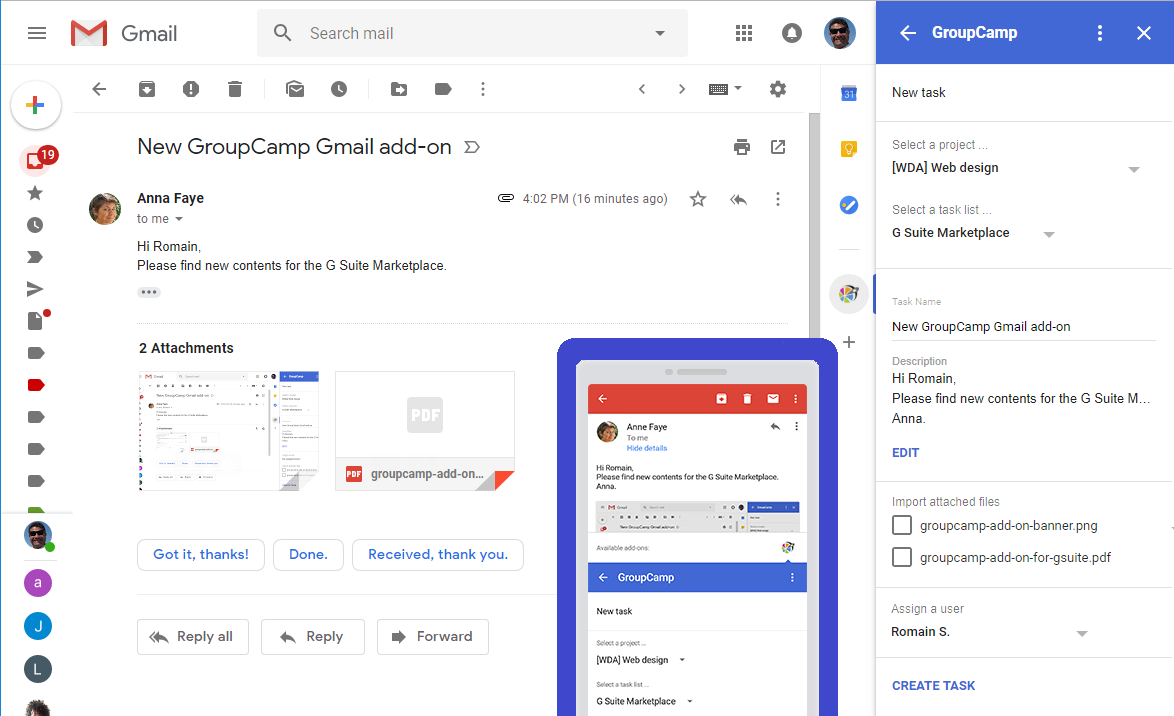Expand the Assign a user dropdown
Image resolution: width=1174 pixels, height=716 pixels.
click(1080, 633)
